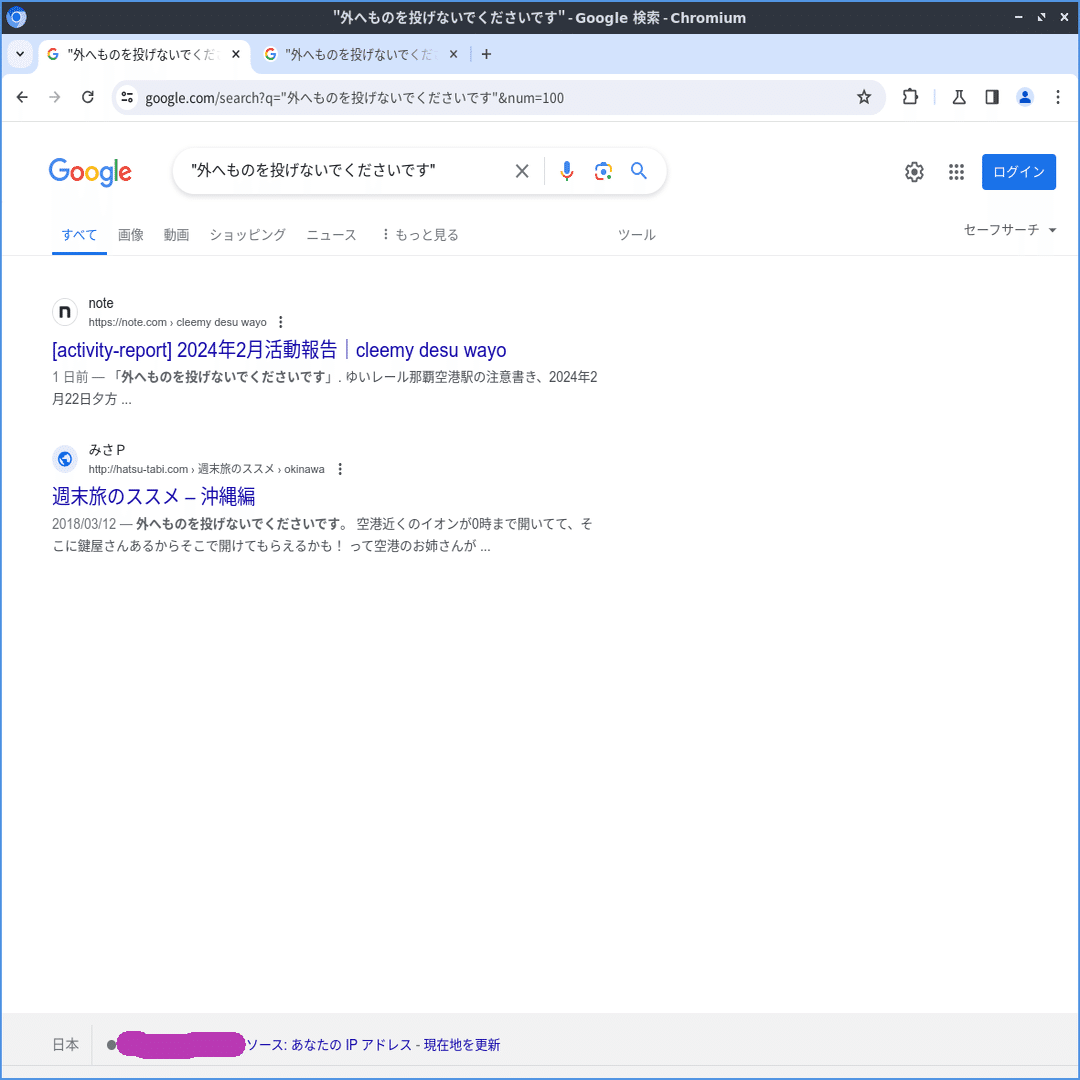Screen dimensions: 1080x1080
Task: Switch to the 画像 tab
Action: [x=131, y=235]
